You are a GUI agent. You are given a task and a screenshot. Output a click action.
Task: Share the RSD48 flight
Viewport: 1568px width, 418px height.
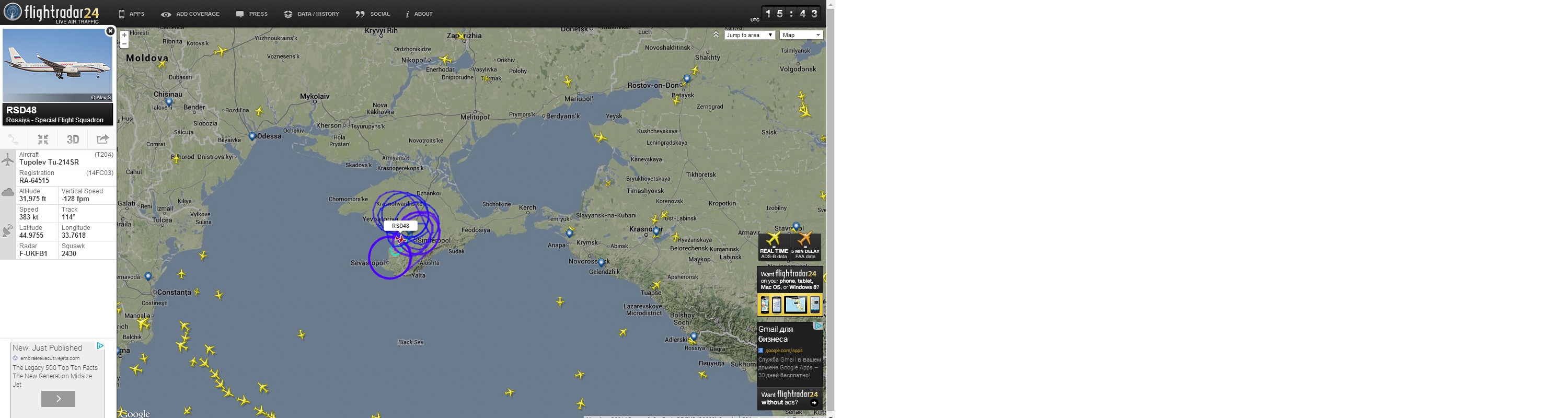[103, 140]
